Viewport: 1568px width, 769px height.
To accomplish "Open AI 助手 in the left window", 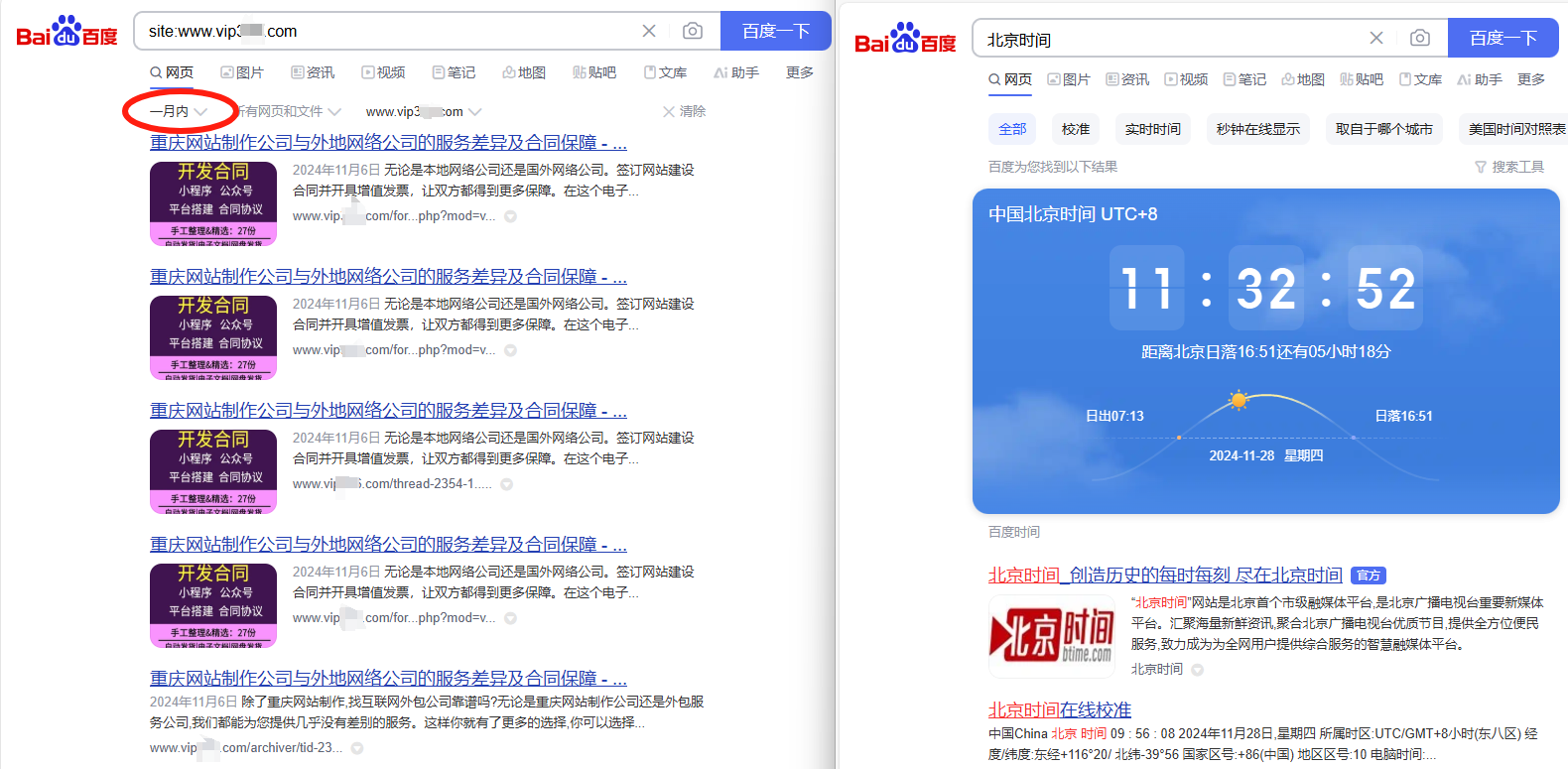I will (736, 72).
